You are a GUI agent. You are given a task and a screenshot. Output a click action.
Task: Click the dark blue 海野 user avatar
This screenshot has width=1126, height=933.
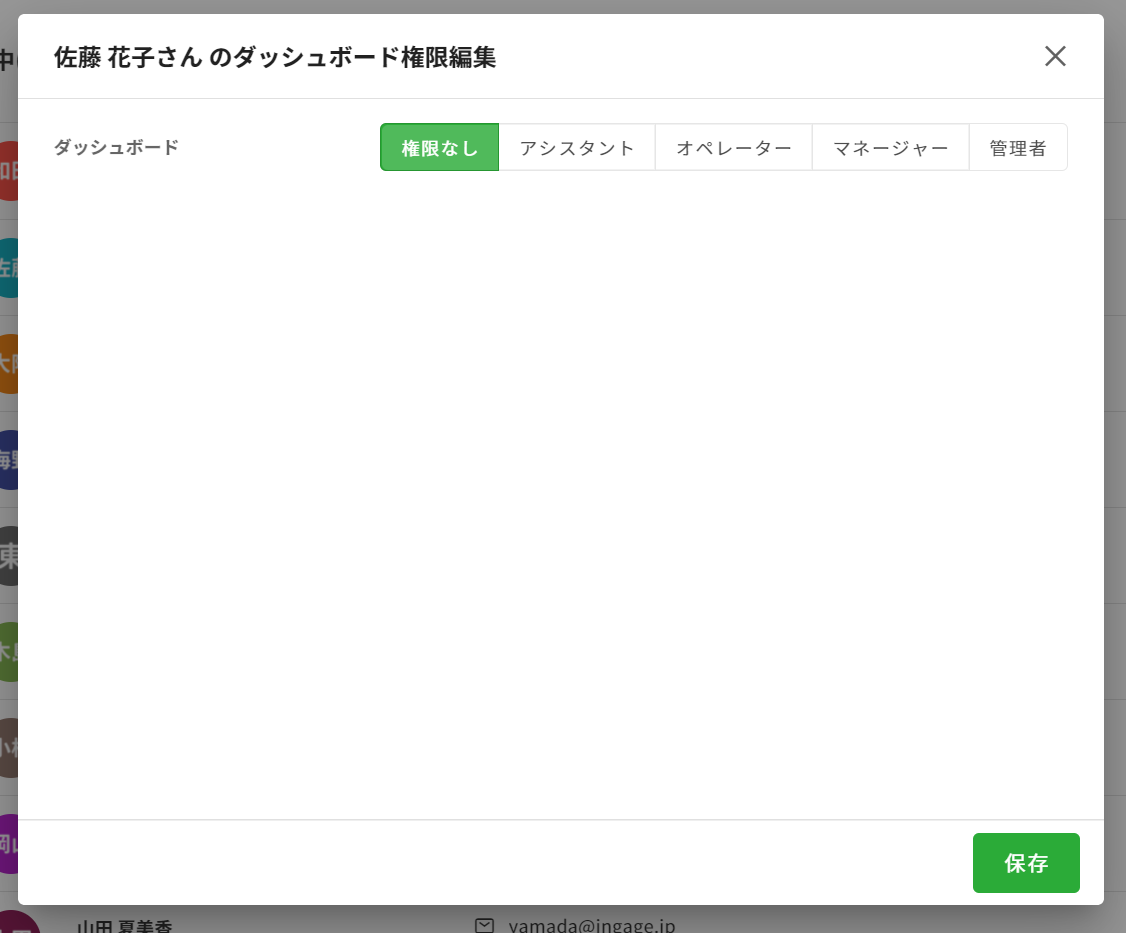[8, 459]
